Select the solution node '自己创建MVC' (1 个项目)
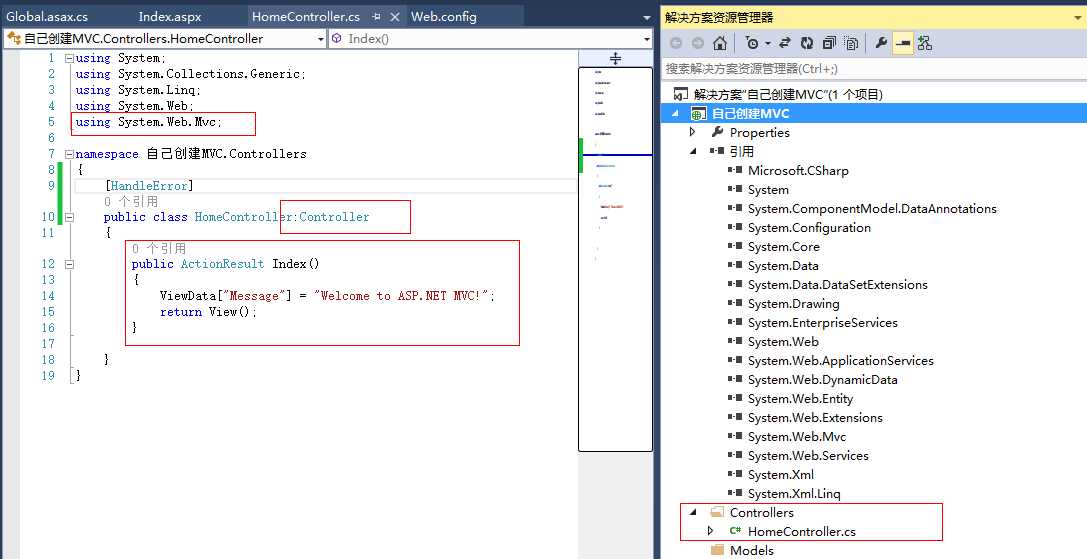The height and width of the screenshot is (559, 1087). tap(788, 94)
